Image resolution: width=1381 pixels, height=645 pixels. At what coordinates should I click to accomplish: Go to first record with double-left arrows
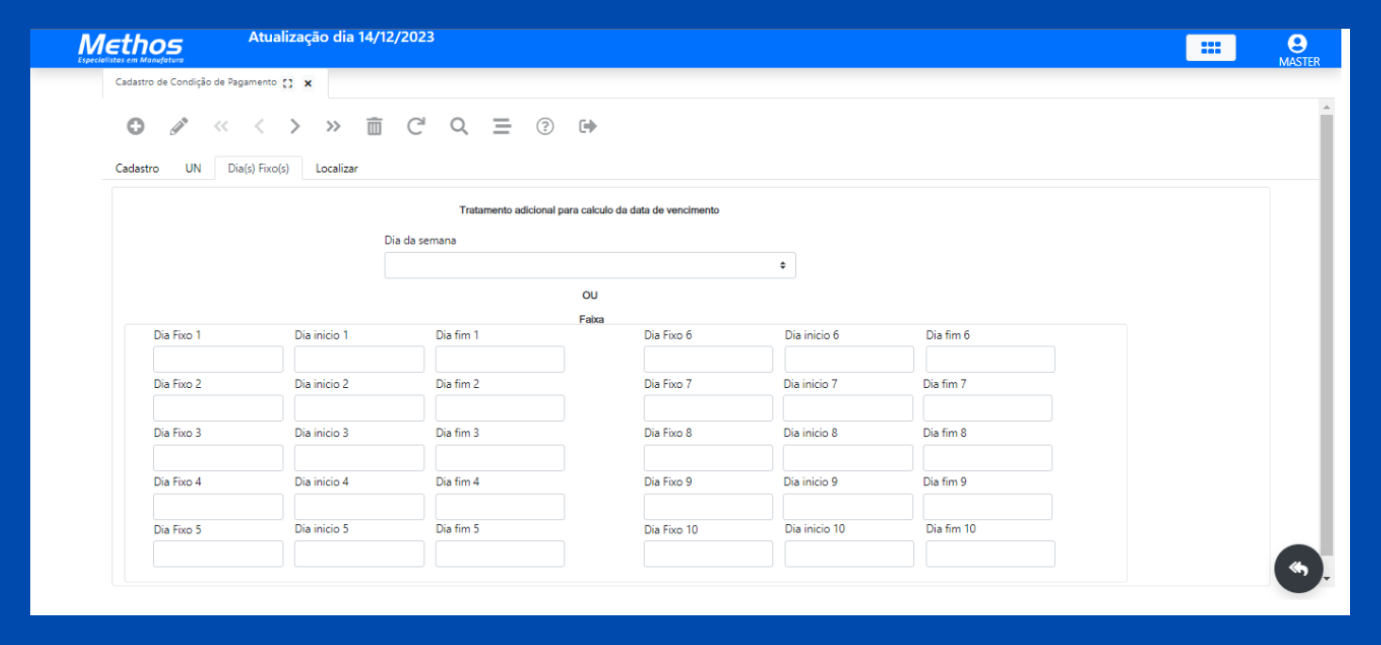[221, 126]
